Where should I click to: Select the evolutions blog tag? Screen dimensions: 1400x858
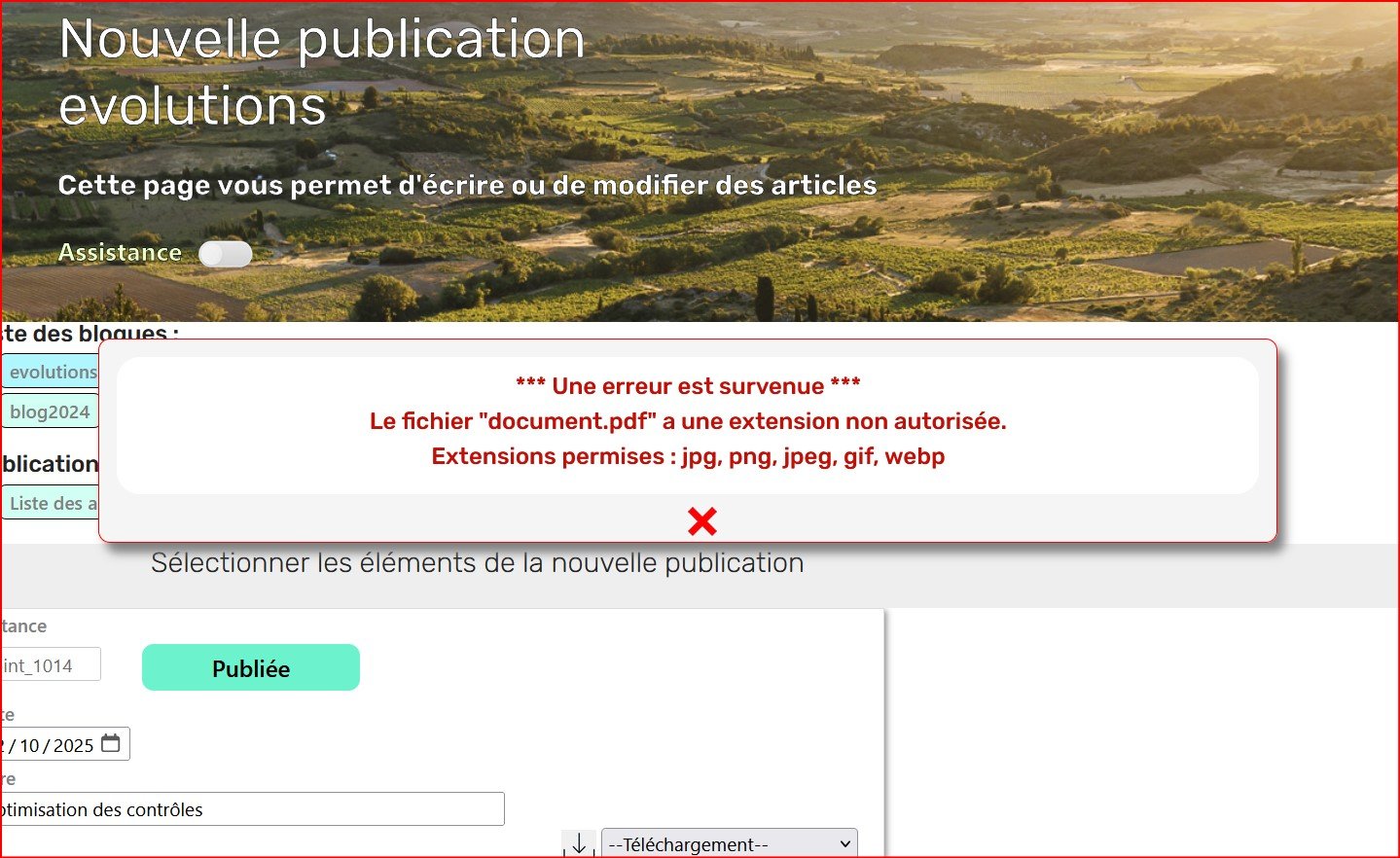[51, 372]
